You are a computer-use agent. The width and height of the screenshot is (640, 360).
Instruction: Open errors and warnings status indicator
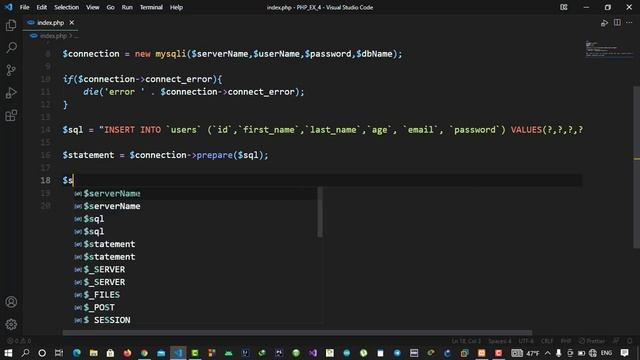click(x=19, y=341)
